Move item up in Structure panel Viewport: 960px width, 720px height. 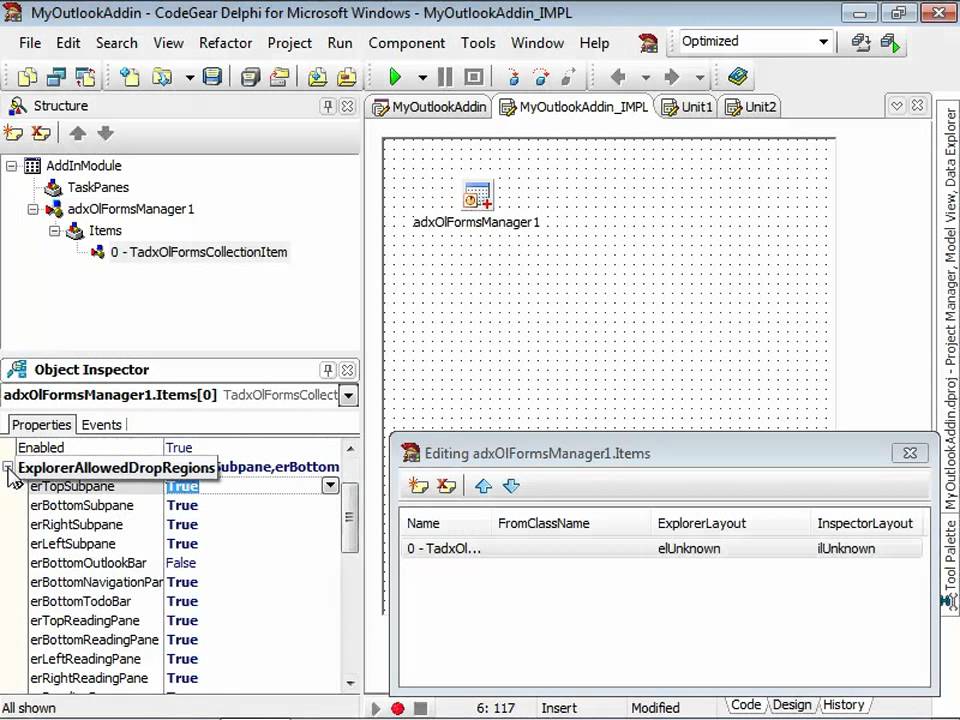(78, 133)
